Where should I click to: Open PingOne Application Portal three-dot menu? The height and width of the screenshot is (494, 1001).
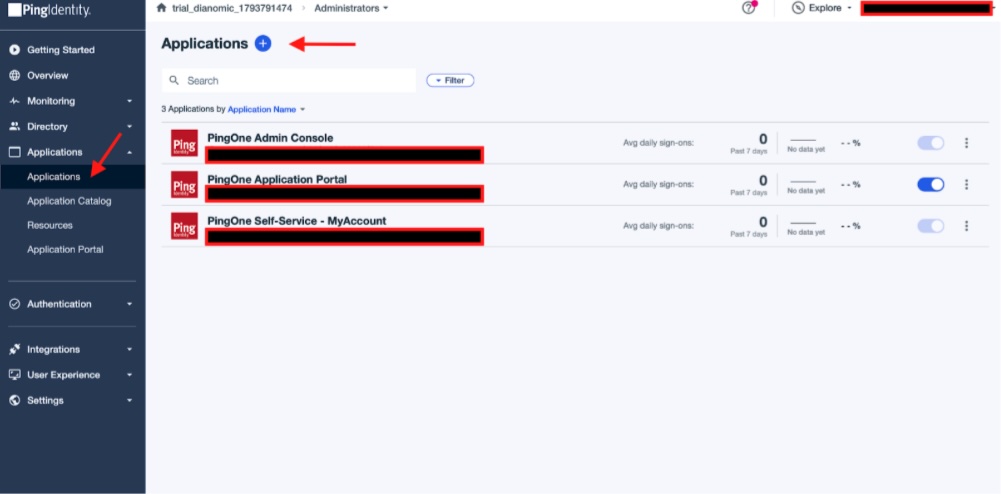(x=966, y=184)
